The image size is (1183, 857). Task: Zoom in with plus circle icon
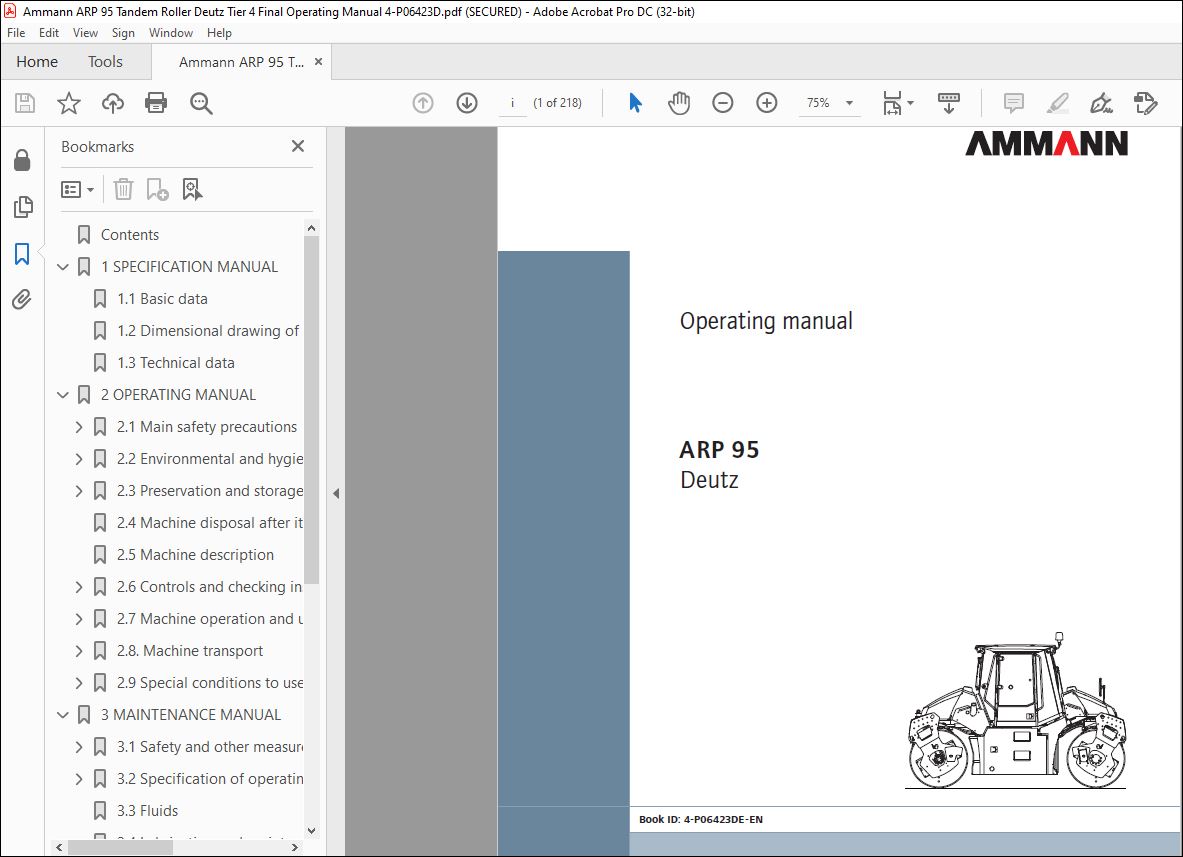coord(767,103)
